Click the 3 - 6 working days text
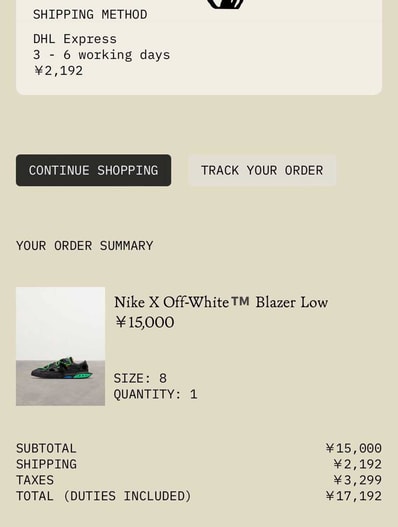This screenshot has height=527, width=398. pos(102,55)
